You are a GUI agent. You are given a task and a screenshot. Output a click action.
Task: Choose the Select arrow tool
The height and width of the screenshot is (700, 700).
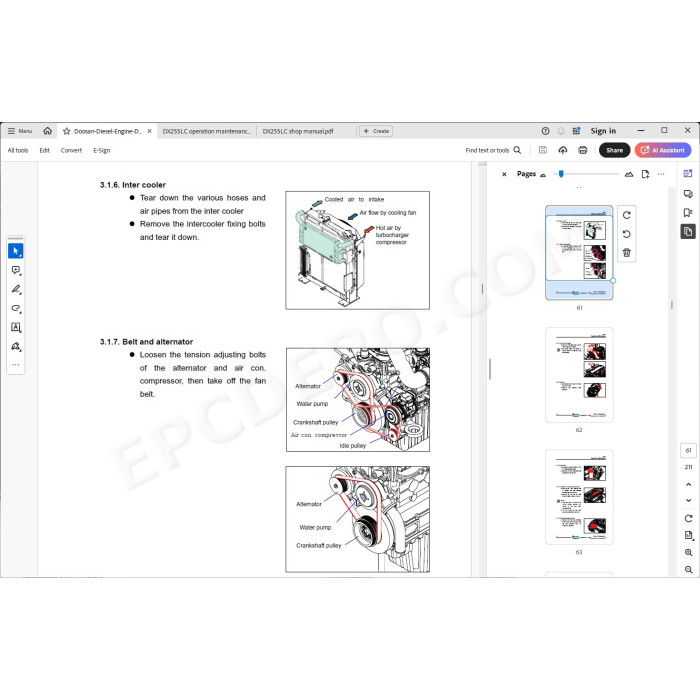point(16,251)
